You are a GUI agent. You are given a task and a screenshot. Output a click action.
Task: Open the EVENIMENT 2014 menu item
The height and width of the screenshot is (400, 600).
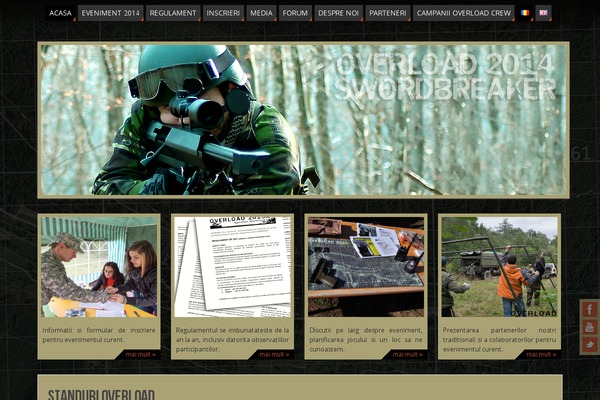pos(111,13)
